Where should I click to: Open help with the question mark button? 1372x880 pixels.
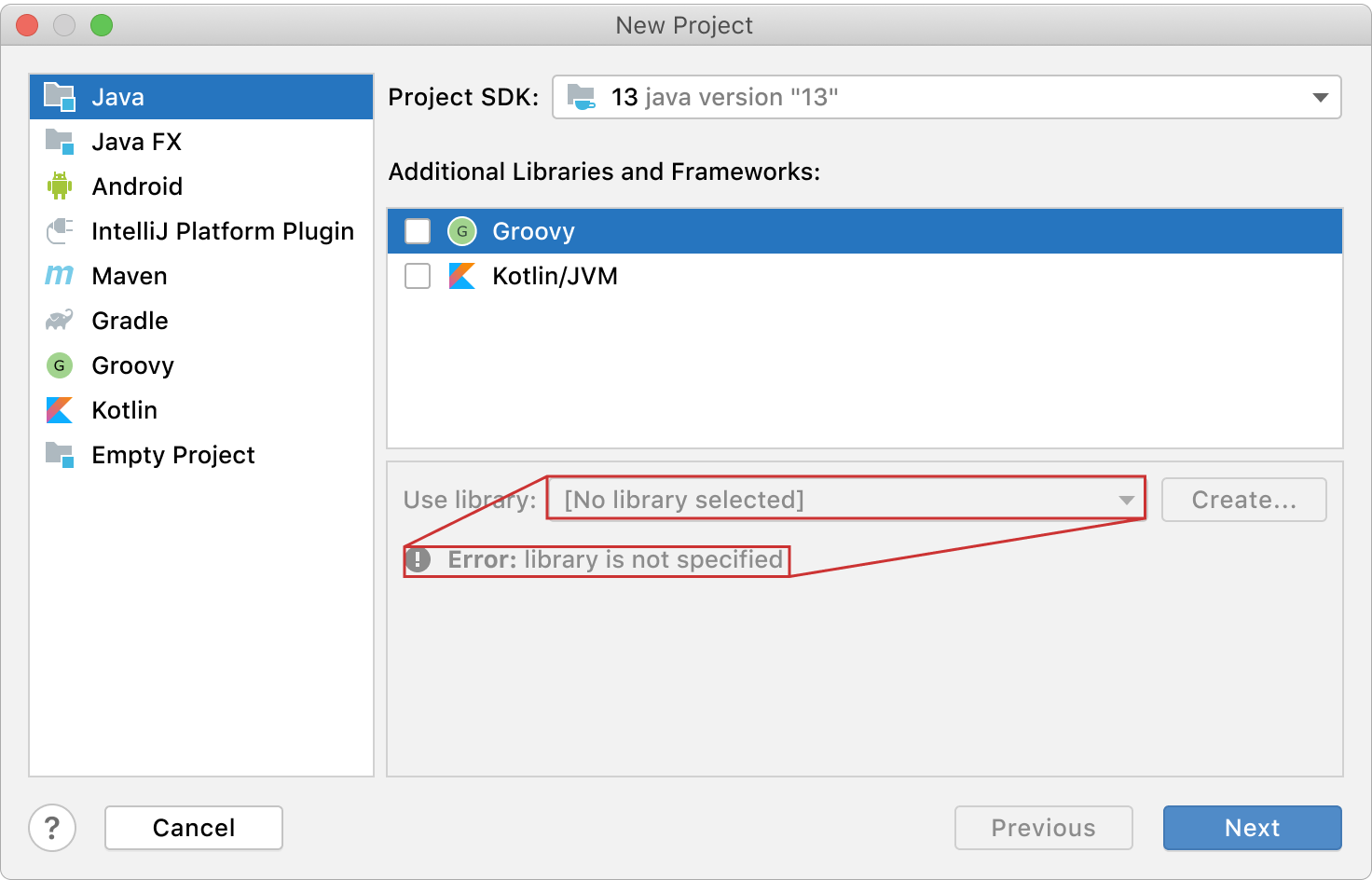(x=52, y=828)
